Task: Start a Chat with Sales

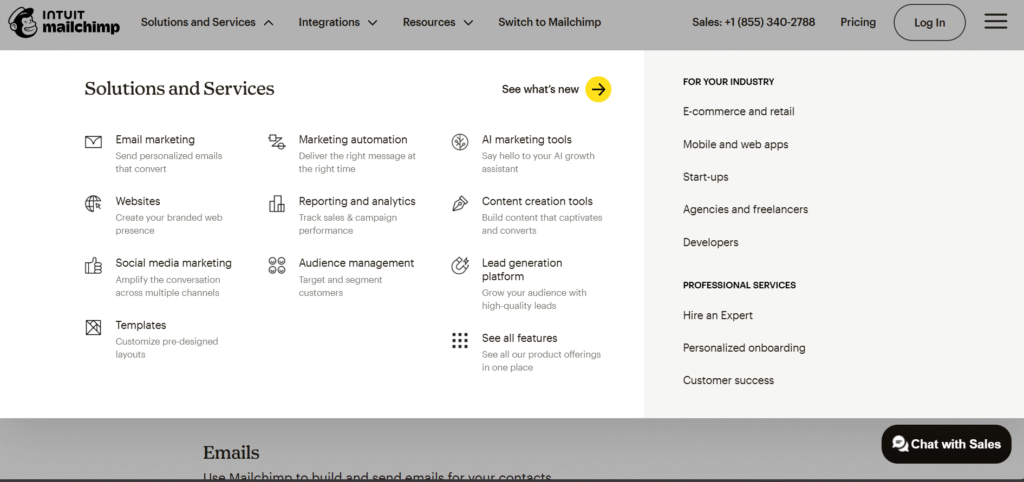Action: click(x=946, y=444)
